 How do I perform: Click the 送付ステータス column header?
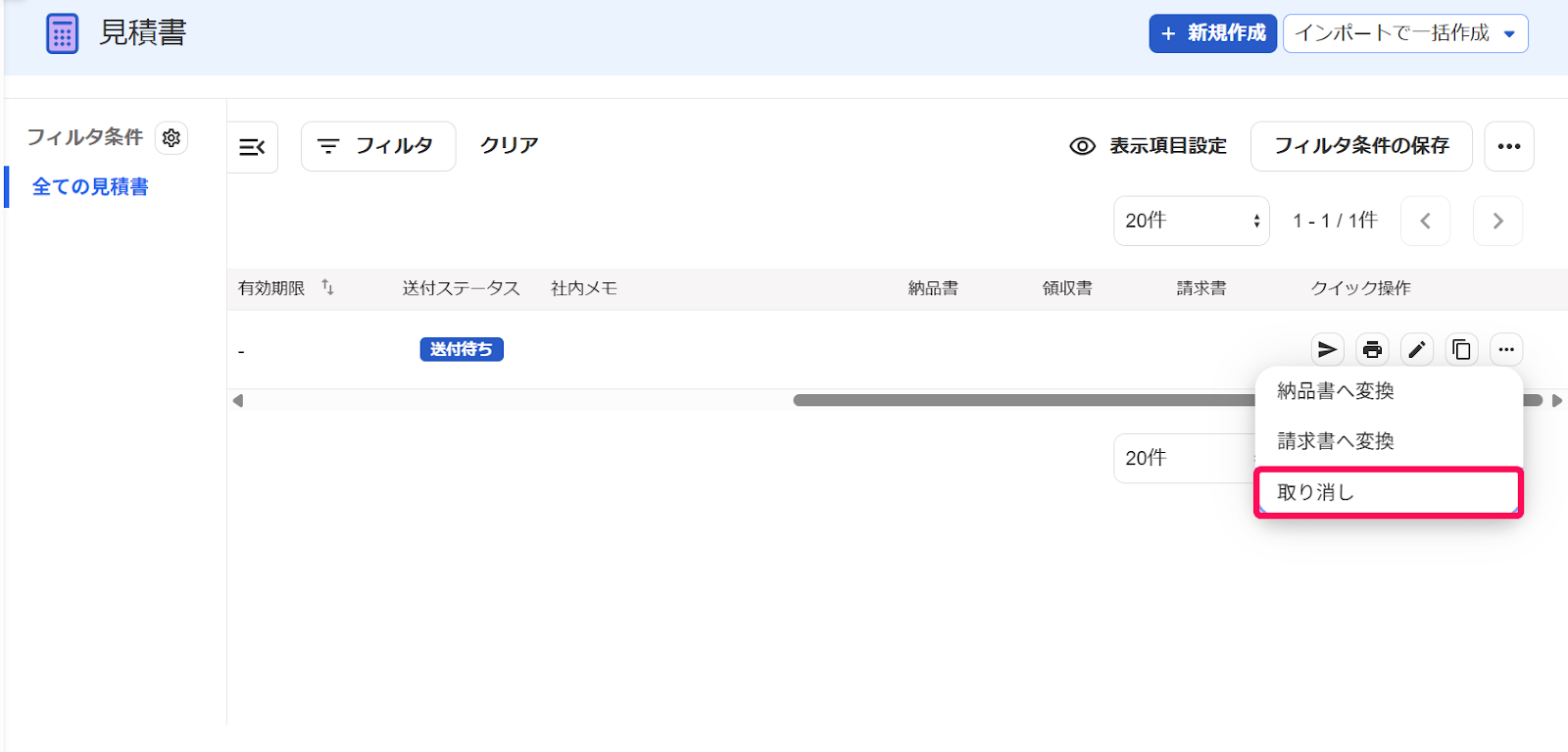click(x=461, y=288)
